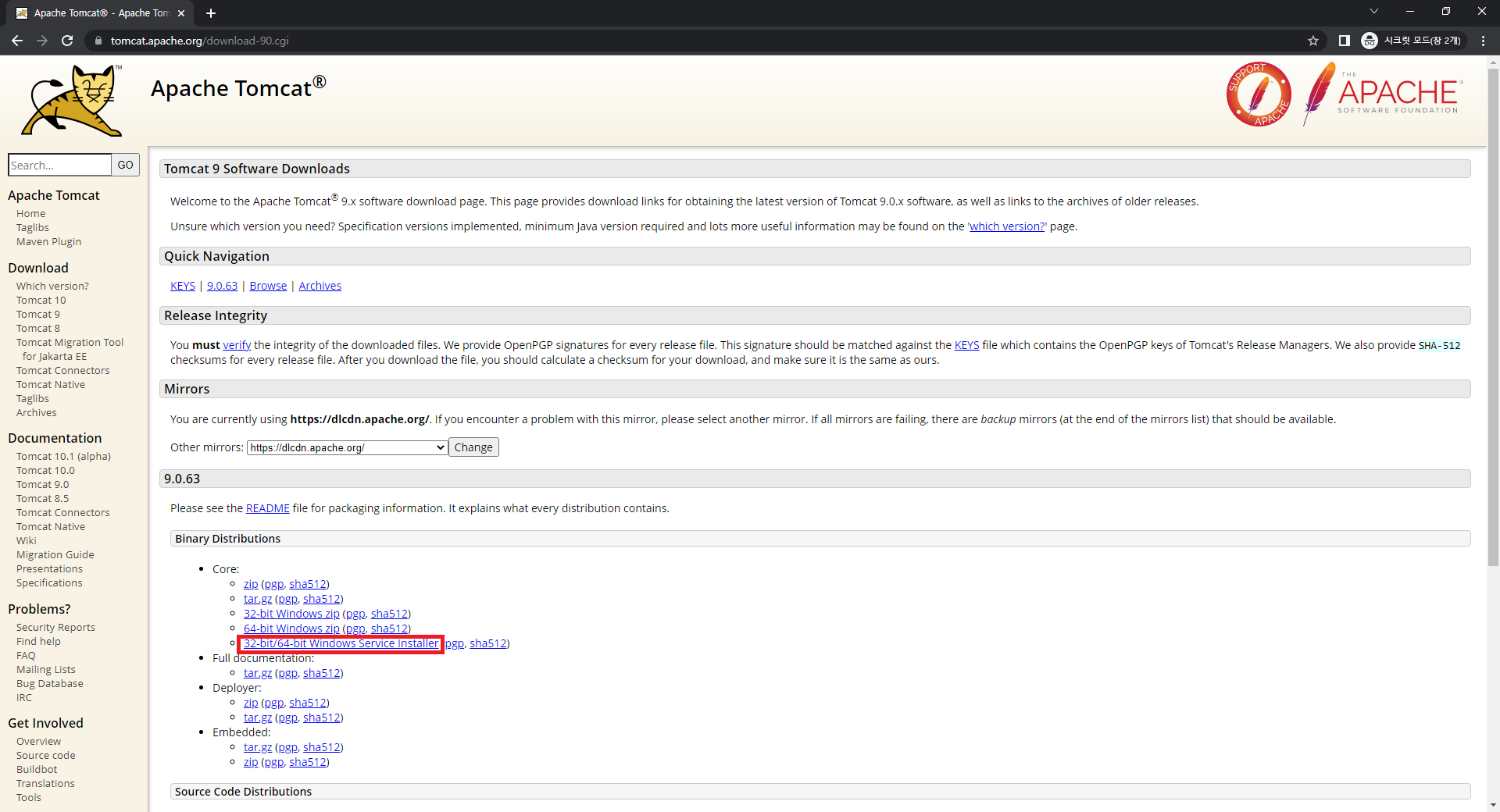The width and height of the screenshot is (1500, 812).
Task: Click the incognito mode profile icon
Action: coord(1412,41)
